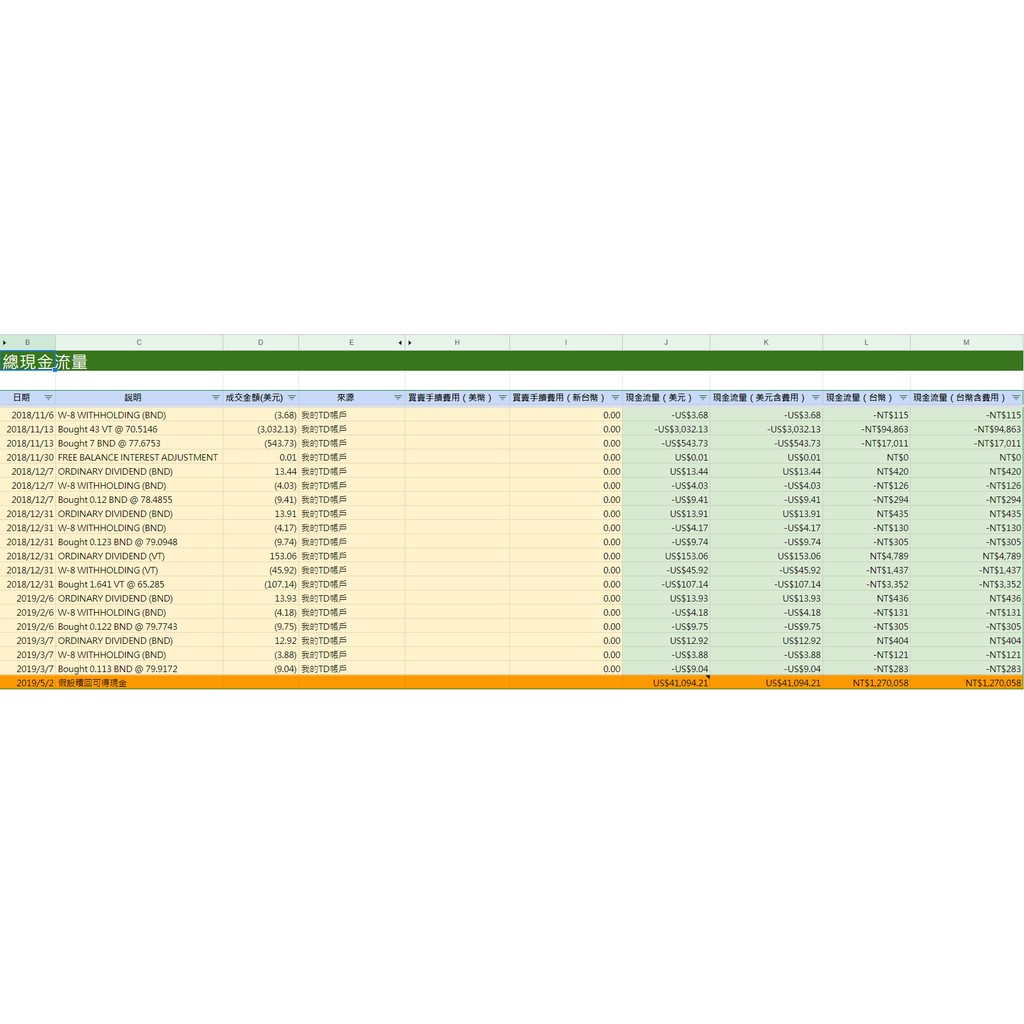Expand hidden columns arrow left of column H
The image size is (1024, 1024).
point(410,343)
